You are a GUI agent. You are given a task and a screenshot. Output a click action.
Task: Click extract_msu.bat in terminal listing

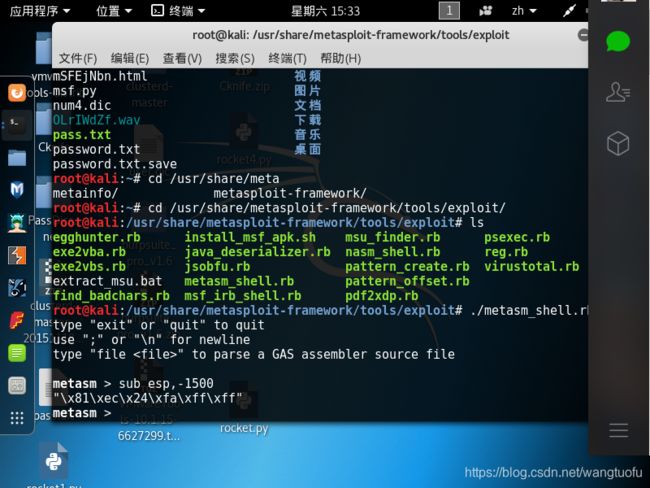pos(107,281)
